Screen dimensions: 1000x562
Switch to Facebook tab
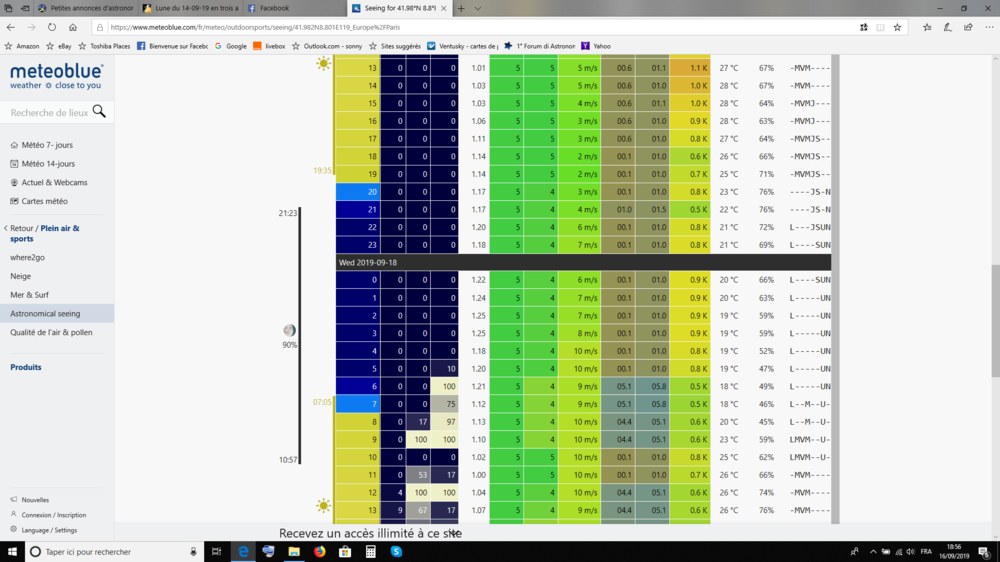coord(295,8)
